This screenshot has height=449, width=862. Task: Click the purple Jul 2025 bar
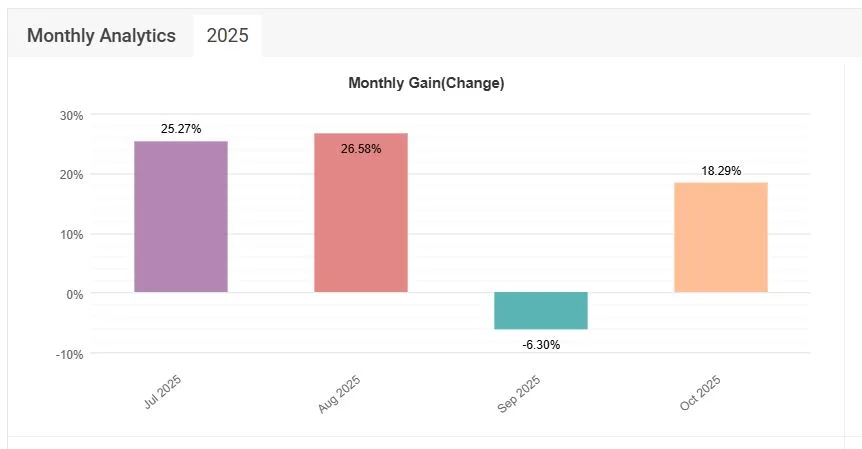[181, 216]
